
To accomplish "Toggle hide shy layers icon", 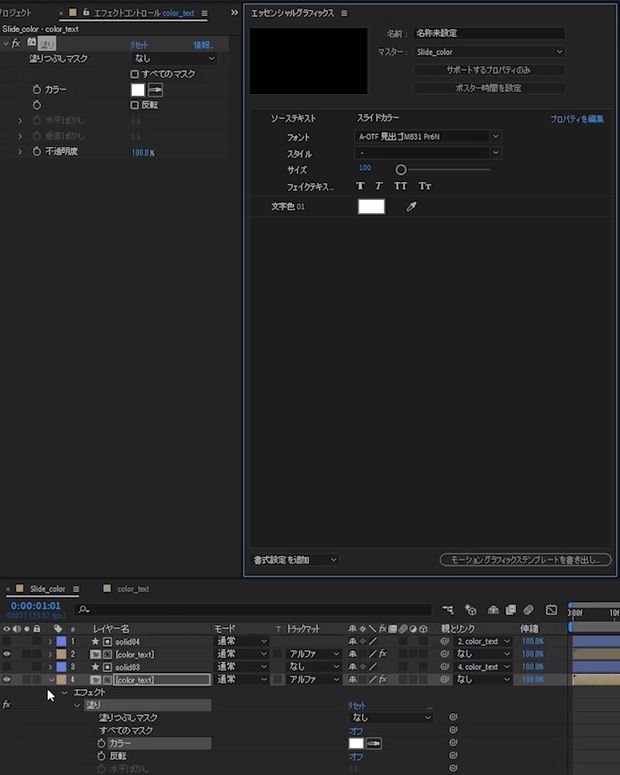I will tap(493, 610).
